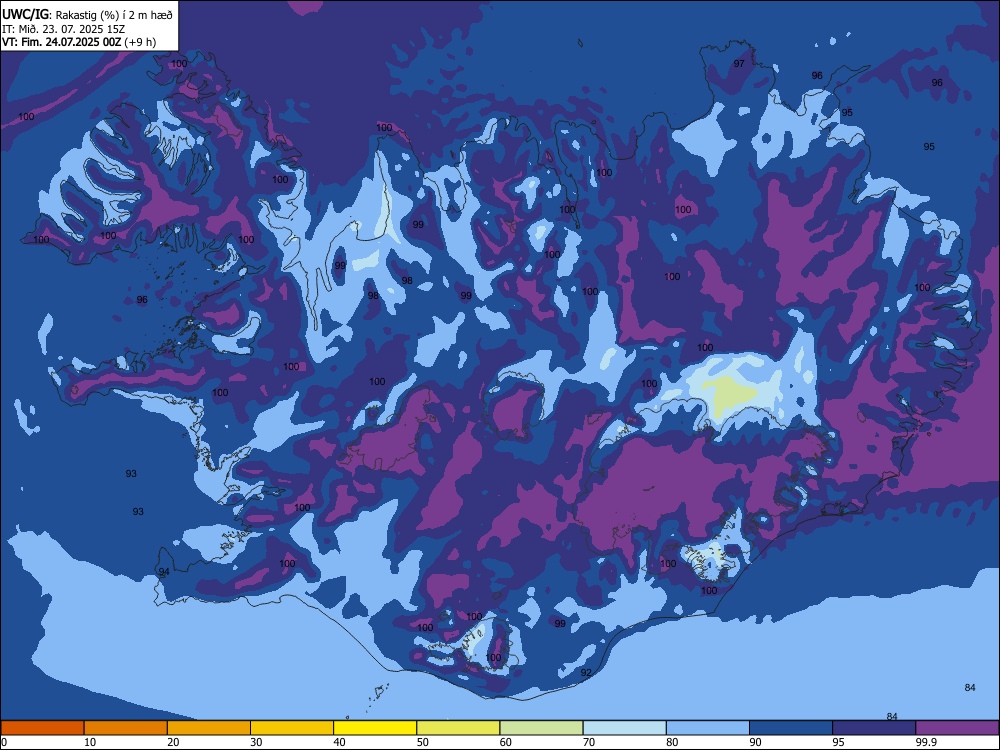The image size is (1000, 750).
Task: Click the legend tick label "70"
Action: (x=589, y=742)
